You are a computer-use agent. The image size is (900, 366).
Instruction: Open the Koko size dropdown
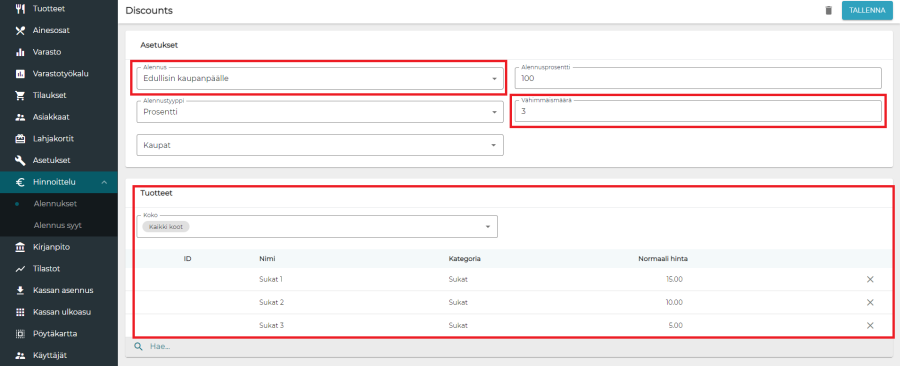pyautogui.click(x=317, y=227)
